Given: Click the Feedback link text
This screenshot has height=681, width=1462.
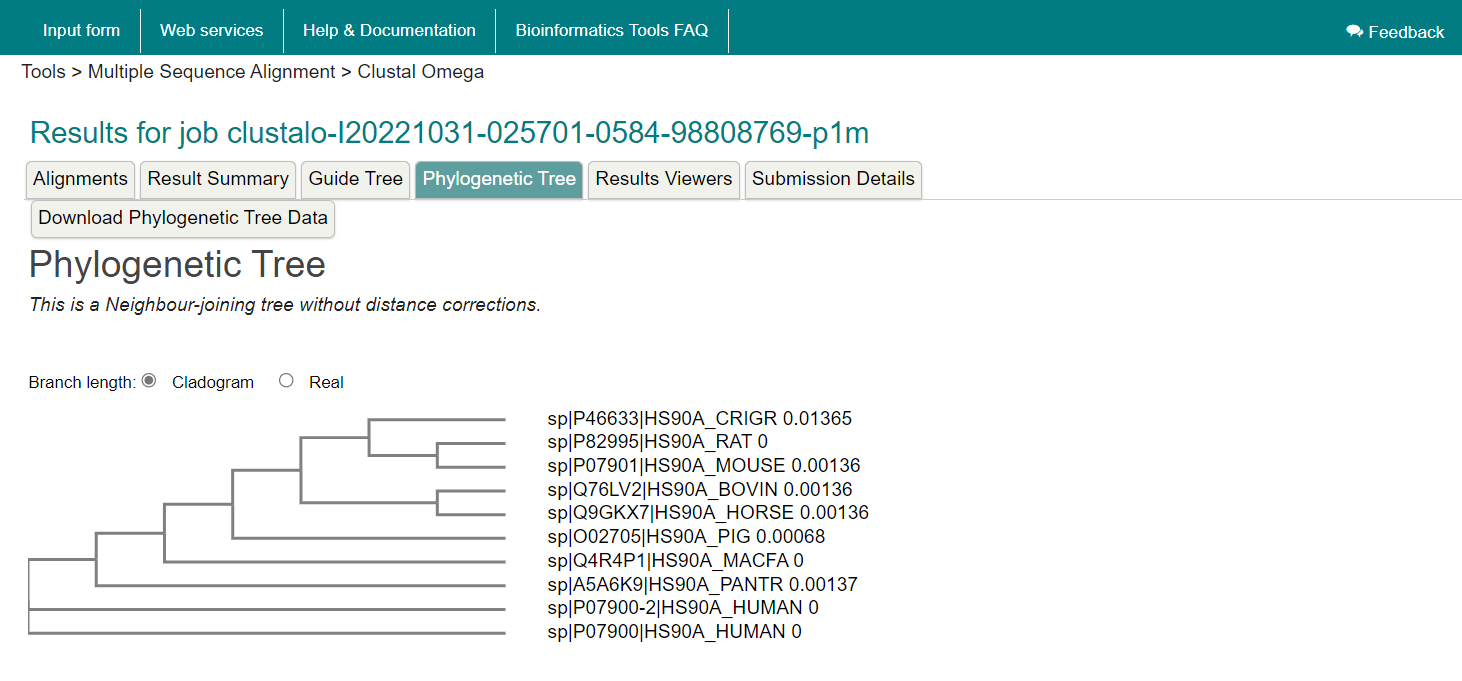Looking at the screenshot, I should (x=1406, y=32).
